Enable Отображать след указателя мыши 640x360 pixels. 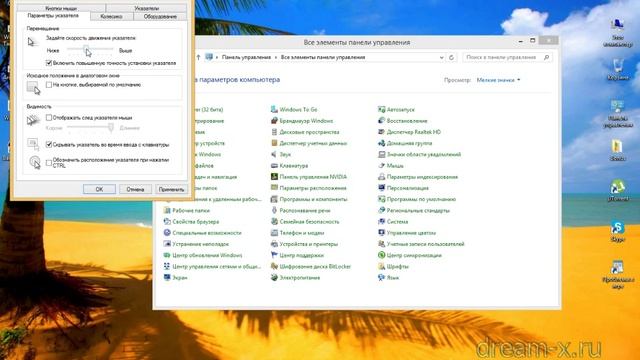coord(49,118)
